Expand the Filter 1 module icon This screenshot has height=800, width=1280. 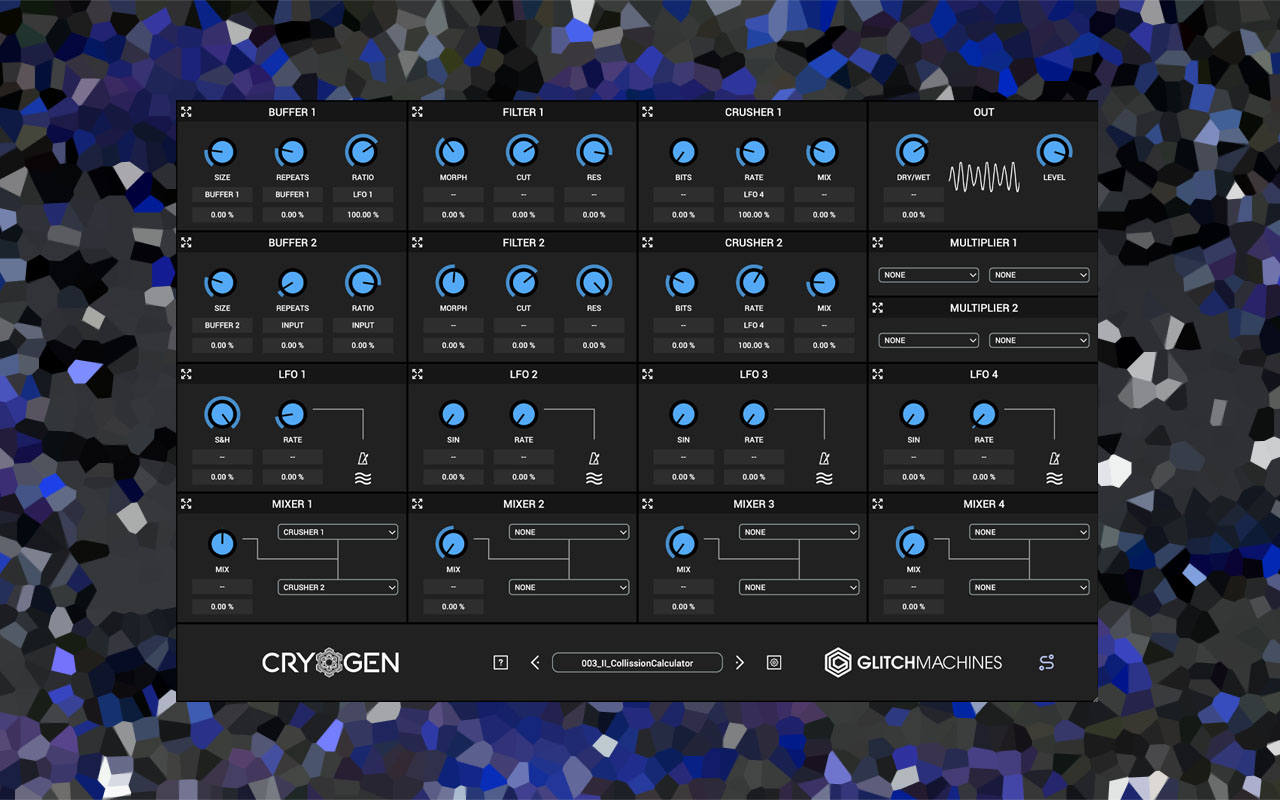[418, 112]
